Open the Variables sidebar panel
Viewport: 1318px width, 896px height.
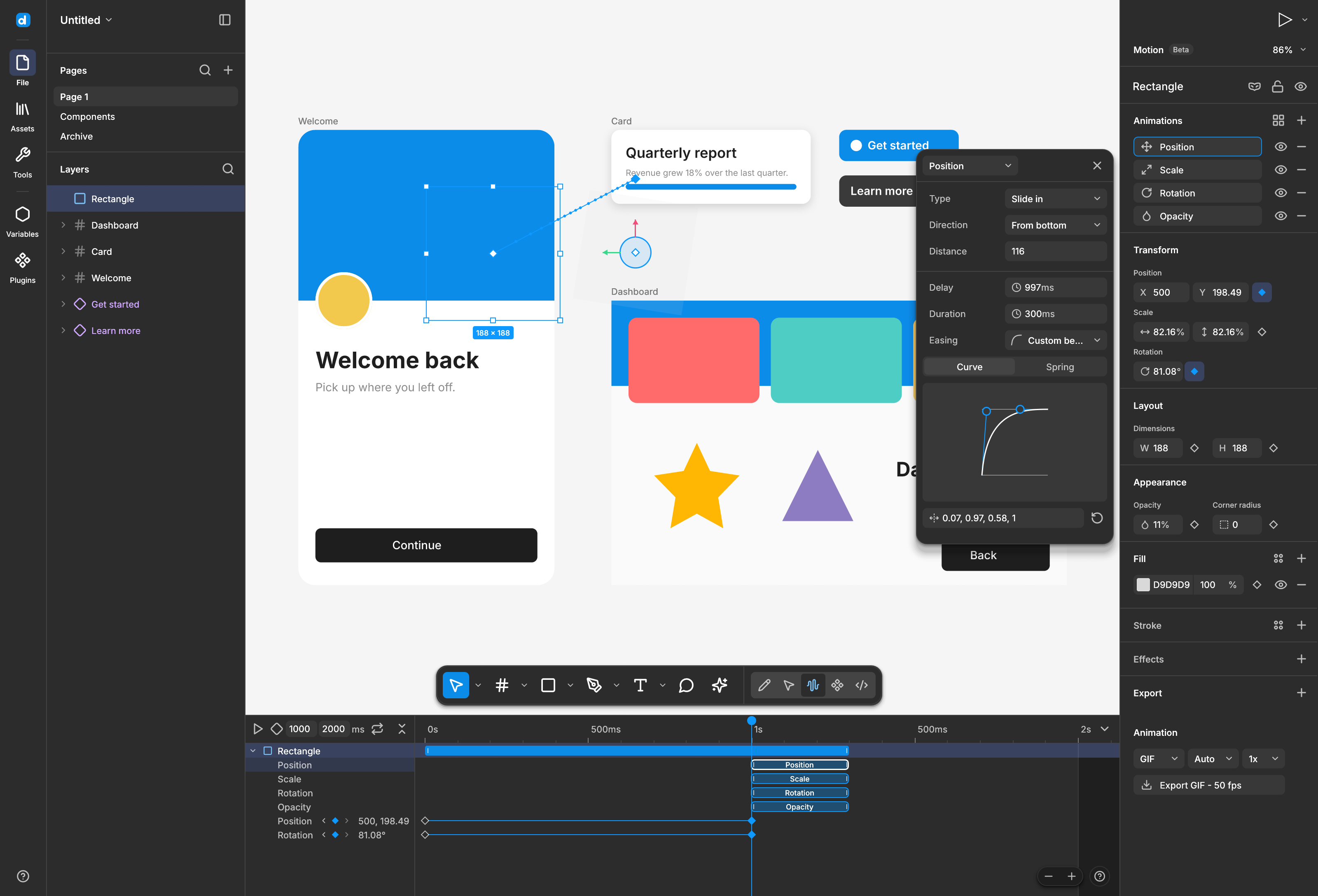(22, 222)
